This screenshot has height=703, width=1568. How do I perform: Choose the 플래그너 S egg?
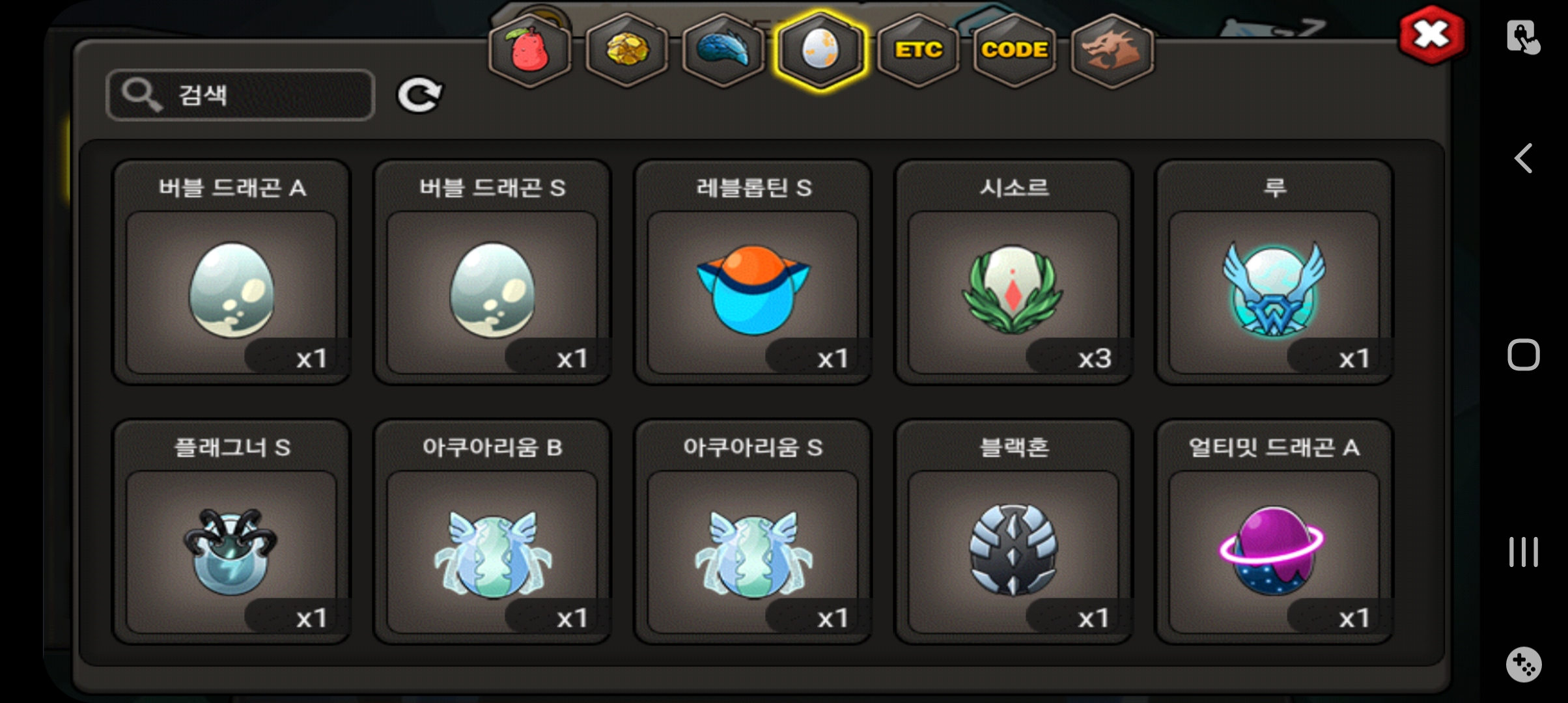tap(232, 532)
